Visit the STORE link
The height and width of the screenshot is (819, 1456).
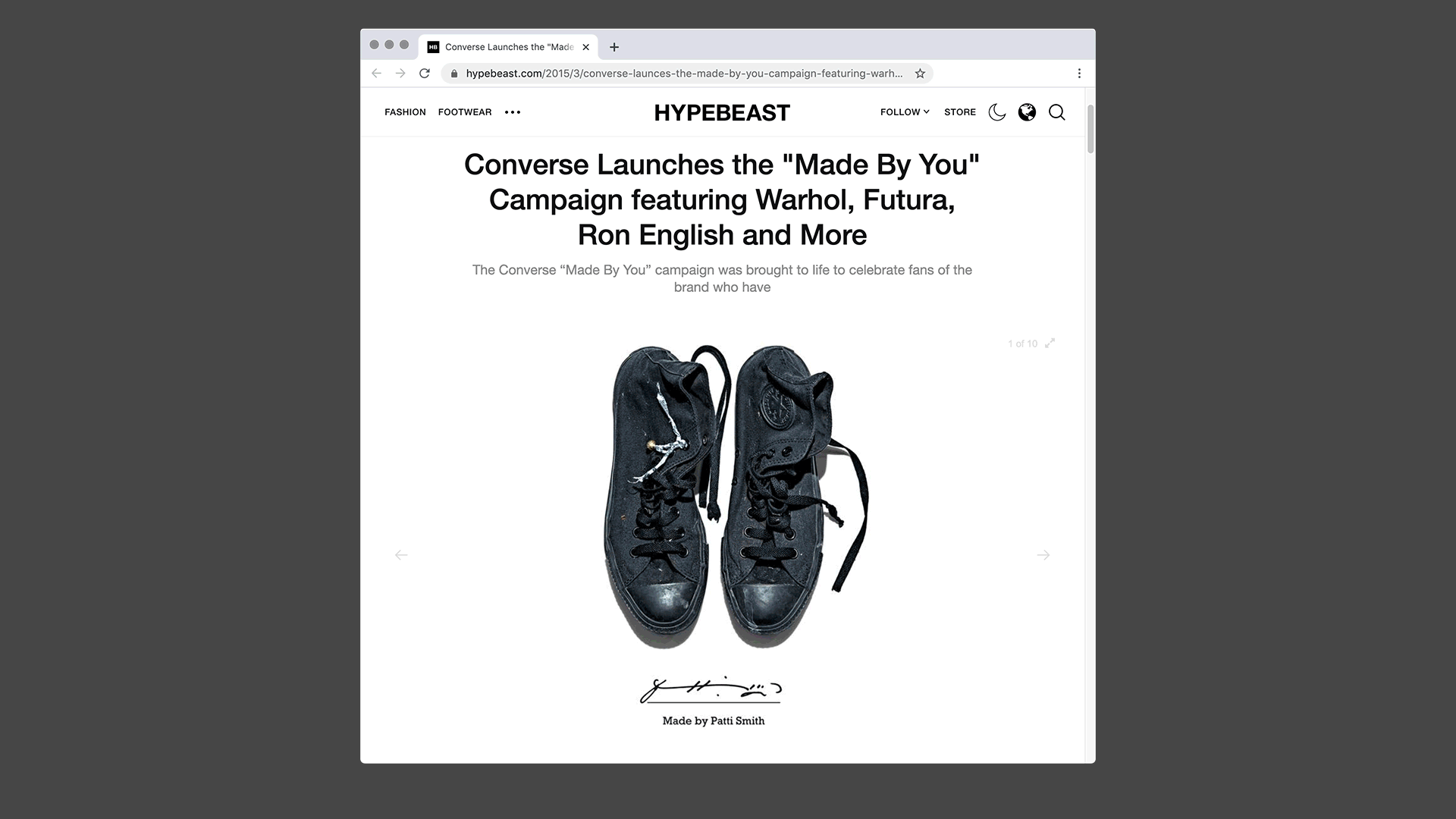coord(960,112)
